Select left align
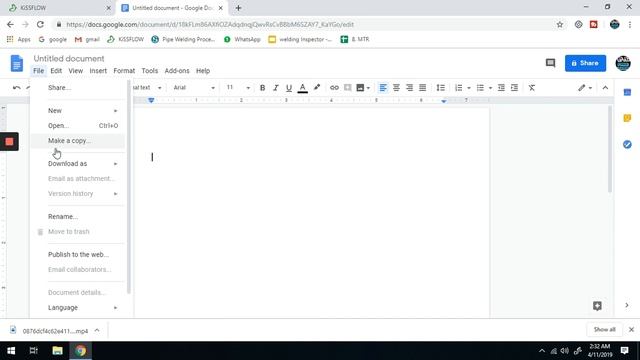640x360 pixels. click(383, 88)
